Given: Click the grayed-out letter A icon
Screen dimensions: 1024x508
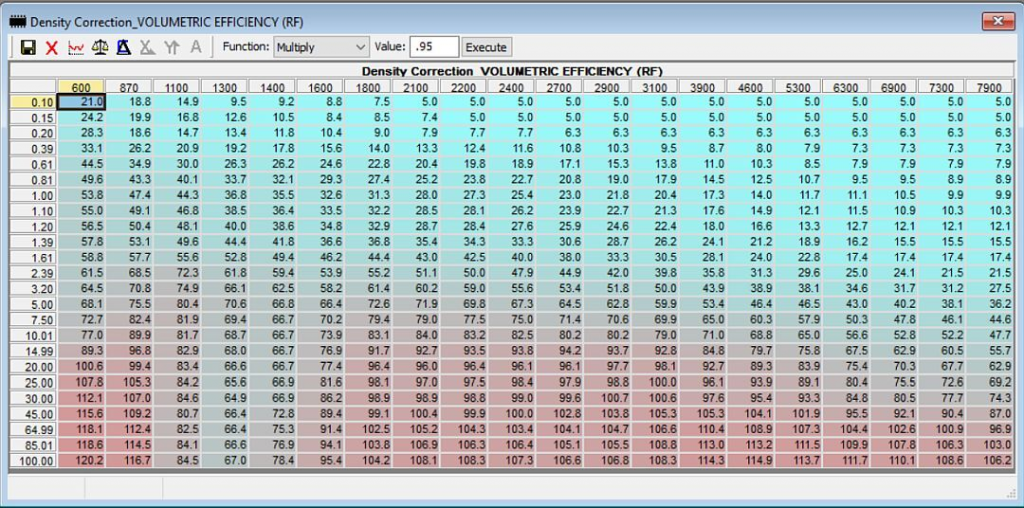Looking at the screenshot, I should (x=196, y=47).
